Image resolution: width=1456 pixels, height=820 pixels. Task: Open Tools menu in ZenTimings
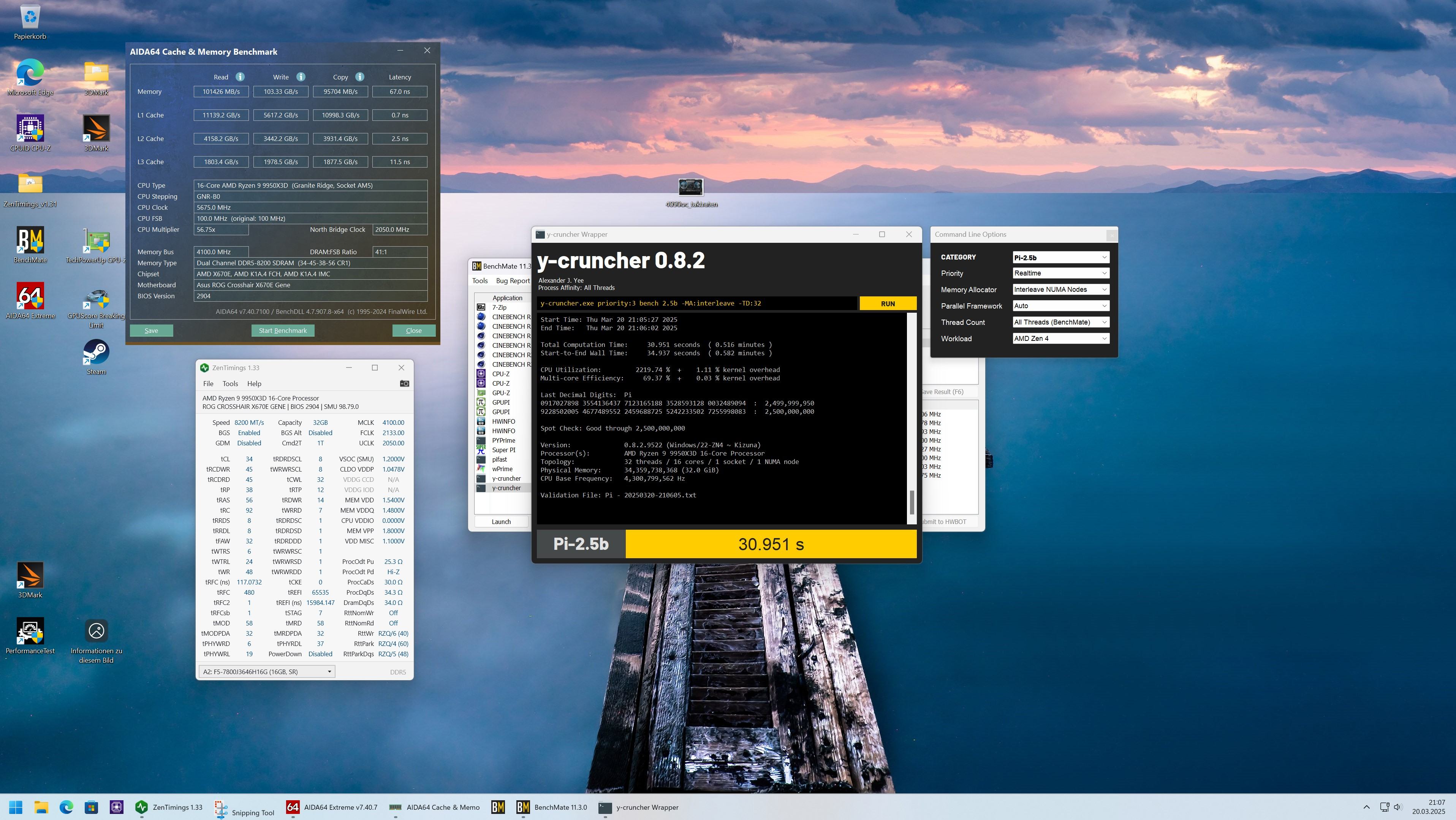point(230,384)
